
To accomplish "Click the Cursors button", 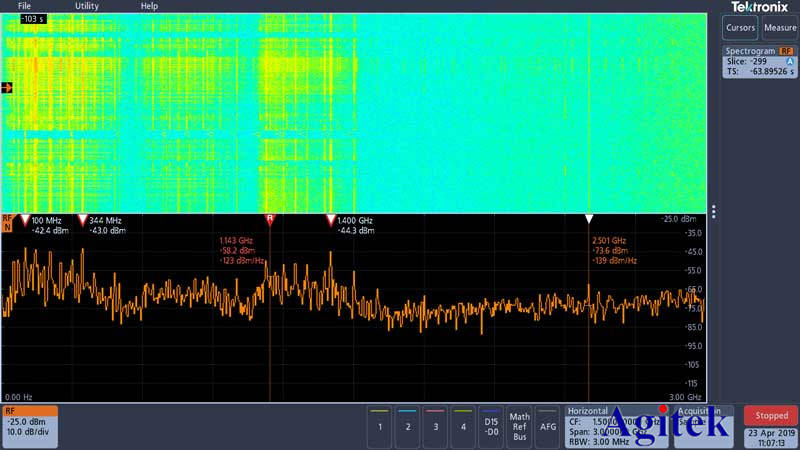I will [x=741, y=28].
